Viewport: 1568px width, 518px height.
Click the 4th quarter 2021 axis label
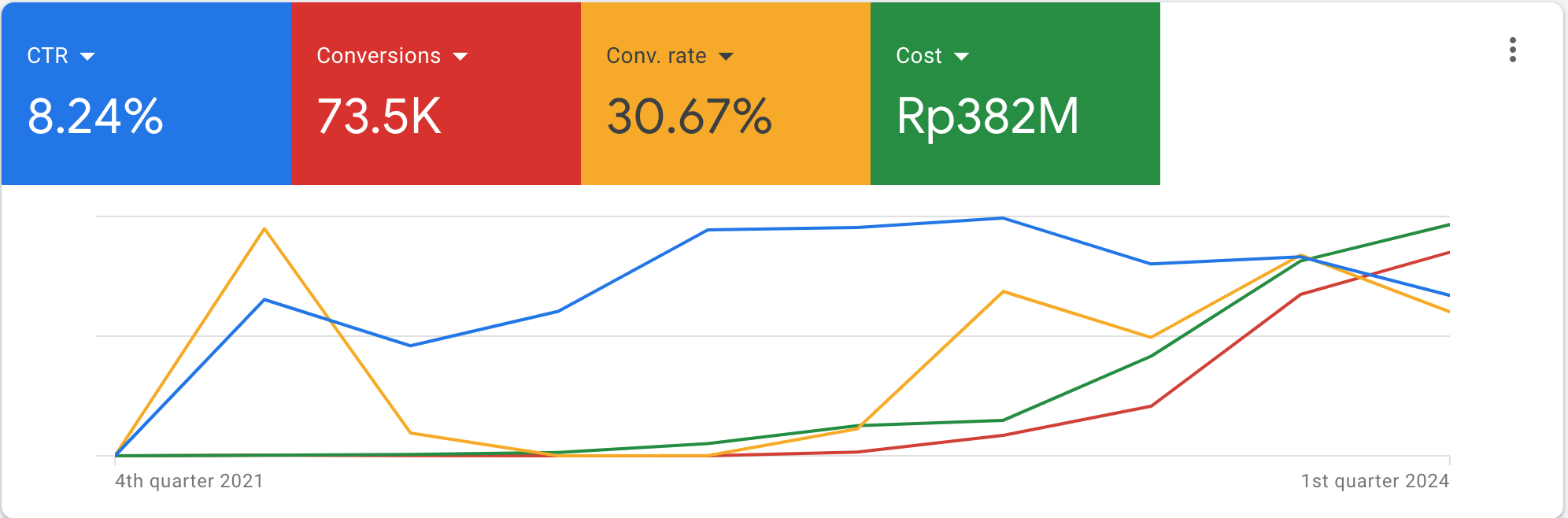(x=189, y=481)
